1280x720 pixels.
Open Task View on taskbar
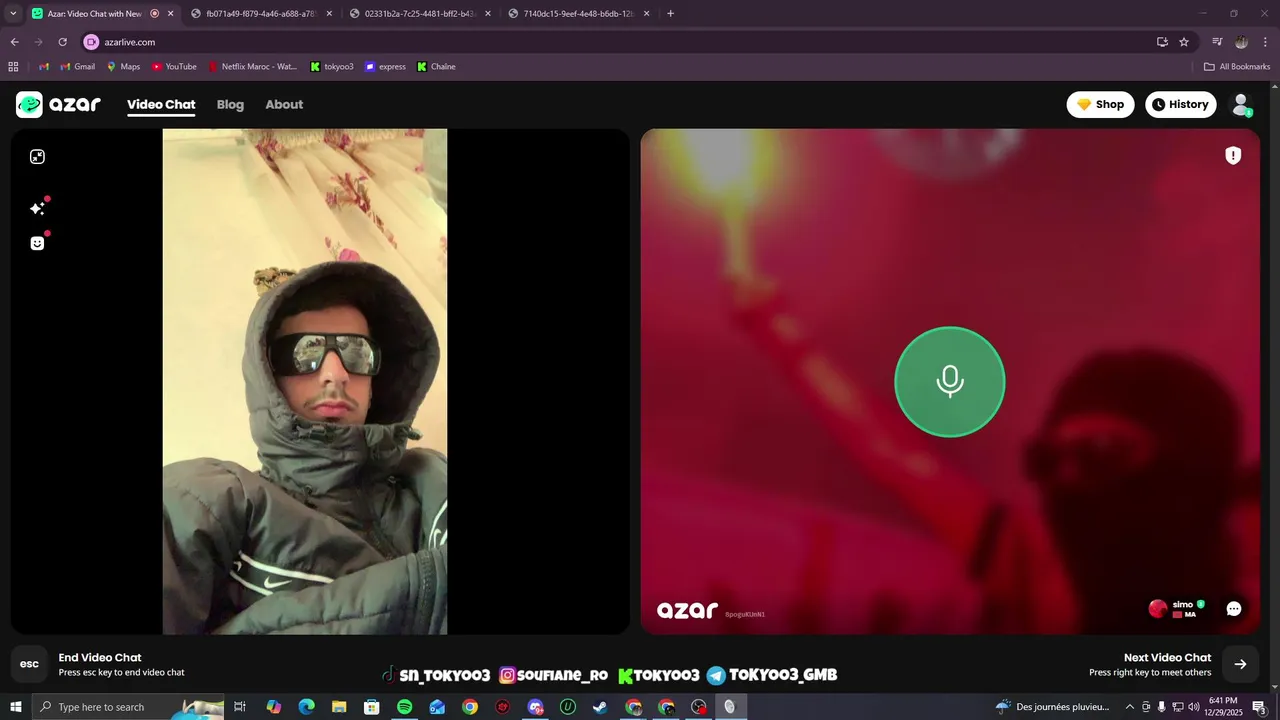[x=240, y=707]
